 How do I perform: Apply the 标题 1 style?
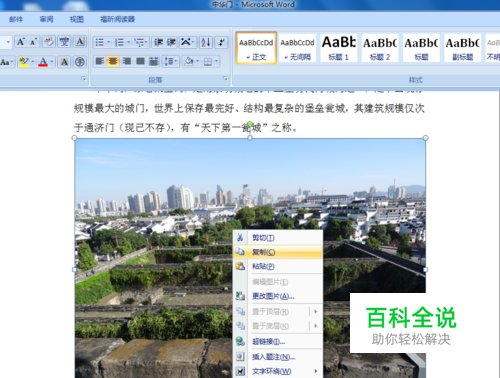(339, 48)
